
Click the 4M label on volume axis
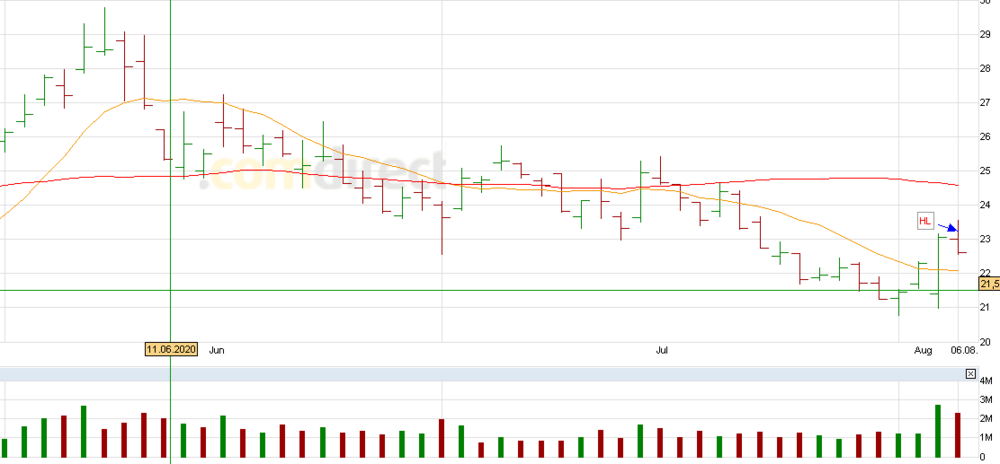pyautogui.click(x=986, y=382)
